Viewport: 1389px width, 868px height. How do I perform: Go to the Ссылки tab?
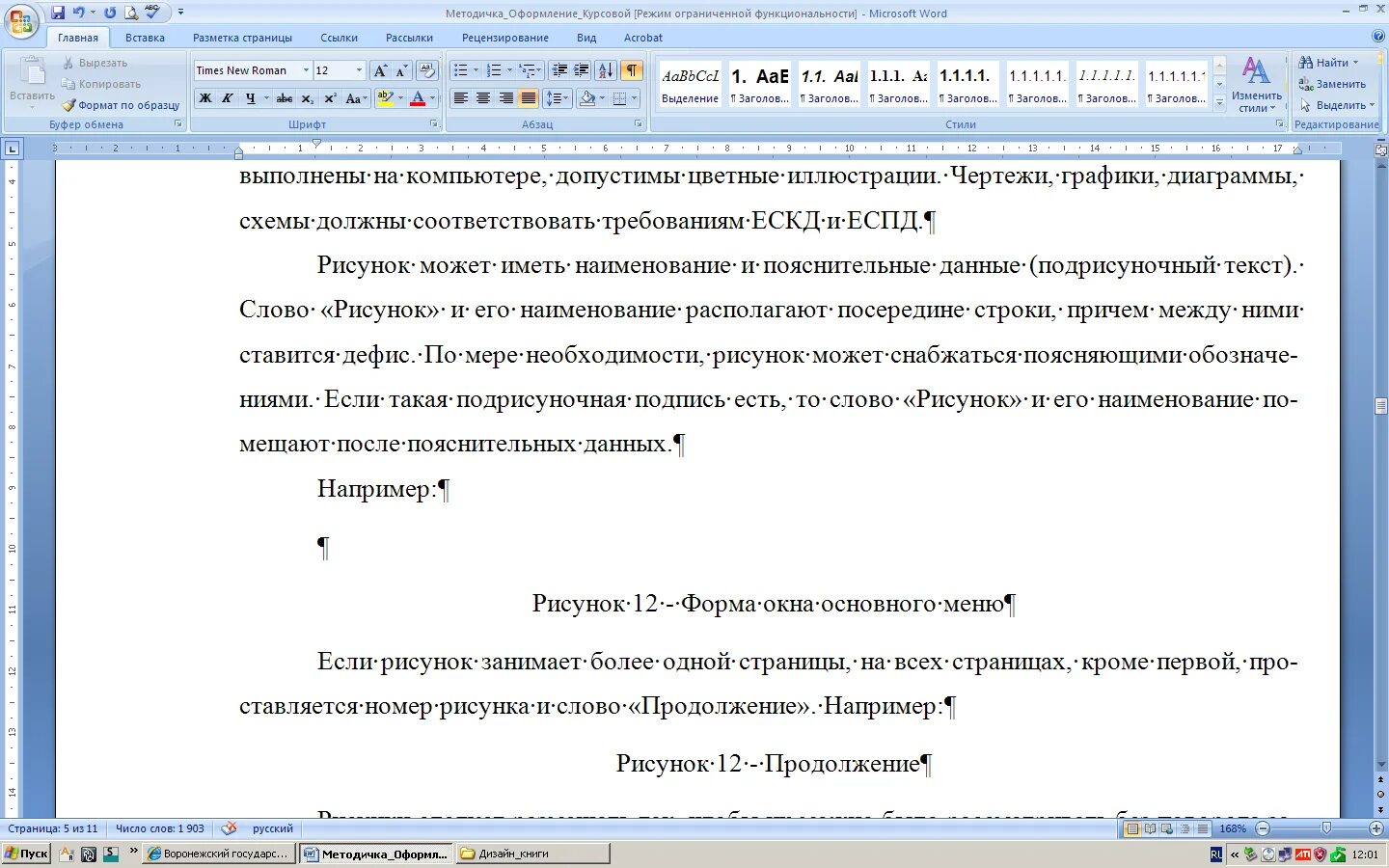[339, 38]
